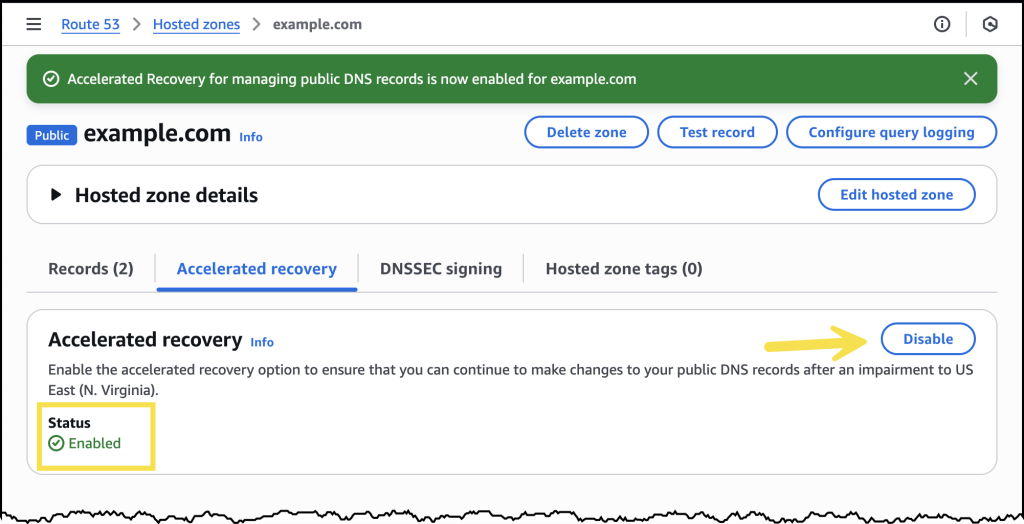Go to Hosted zones breadcrumb link
This screenshot has height=524, width=1024.
(x=196, y=24)
